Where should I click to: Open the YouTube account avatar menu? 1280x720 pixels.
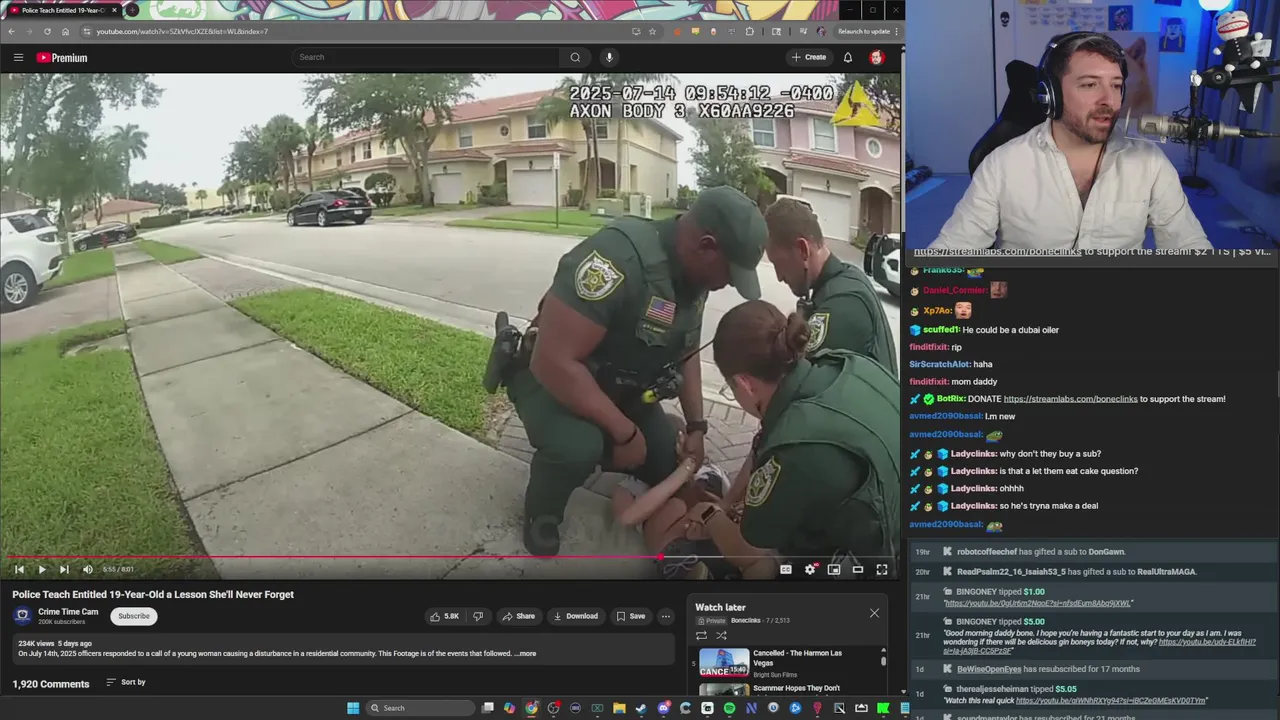[x=876, y=57]
